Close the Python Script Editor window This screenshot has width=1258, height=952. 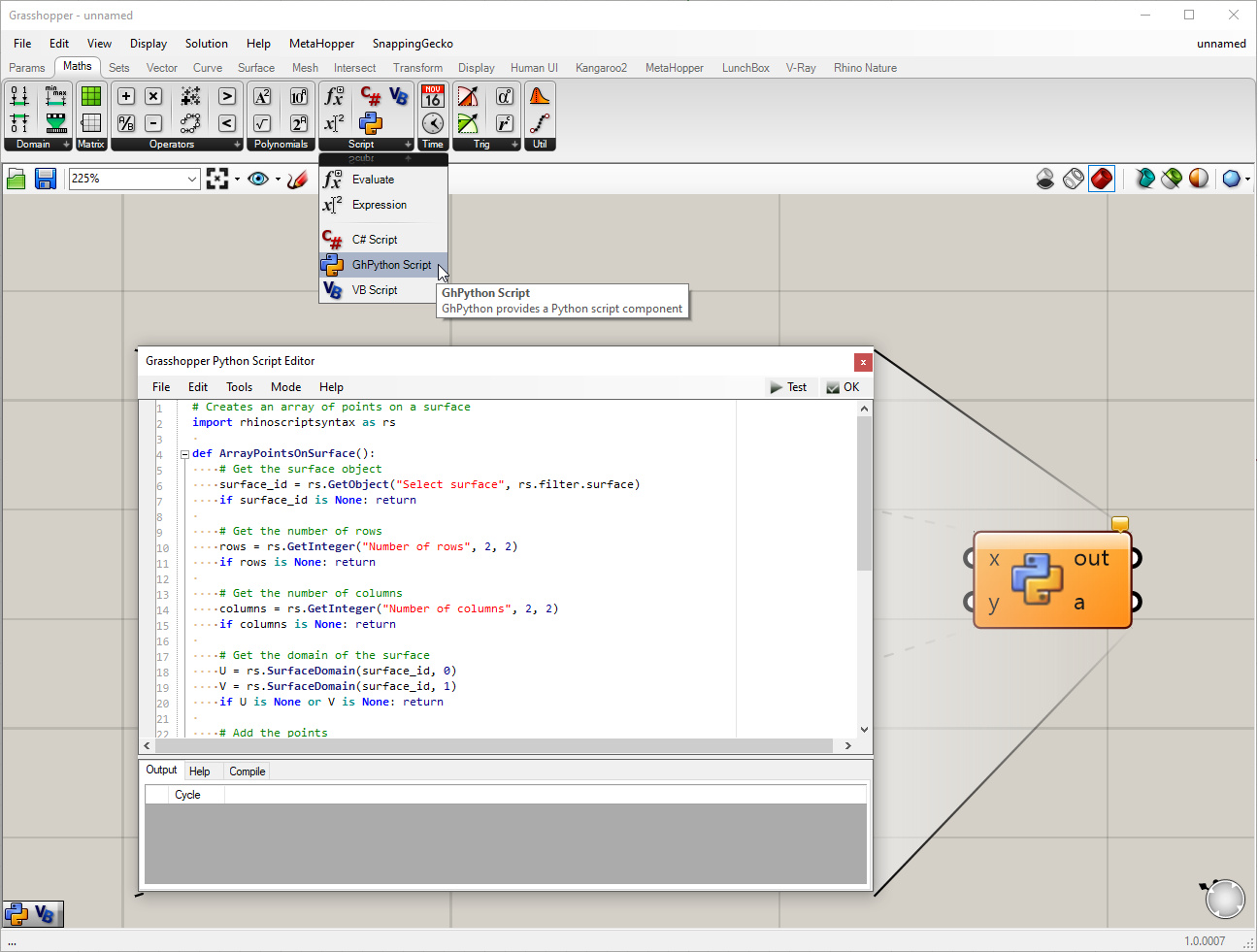click(863, 362)
